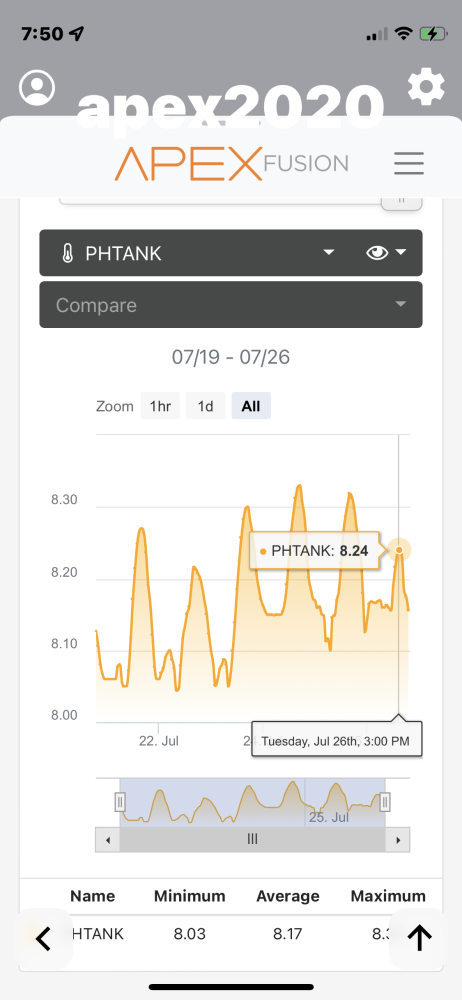The image size is (462, 1000).
Task: Click the horizontal scrollbar thumb grip
Action: tap(253, 840)
